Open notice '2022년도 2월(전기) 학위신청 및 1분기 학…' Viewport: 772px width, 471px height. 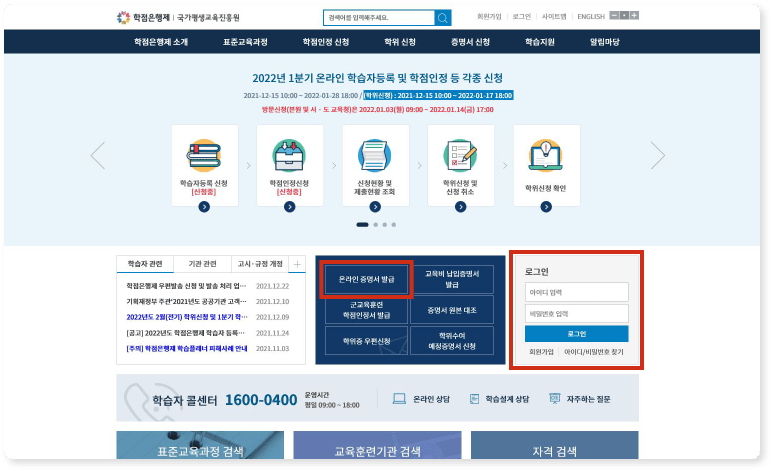(x=187, y=317)
